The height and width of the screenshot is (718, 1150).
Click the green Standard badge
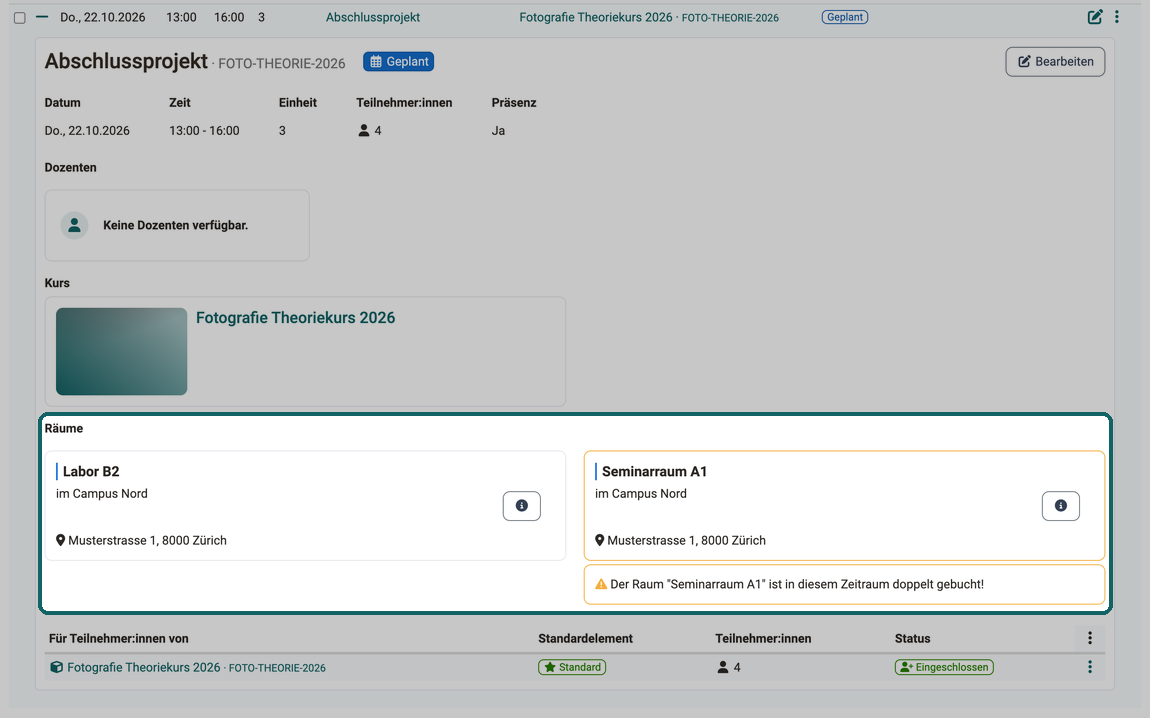(x=572, y=667)
